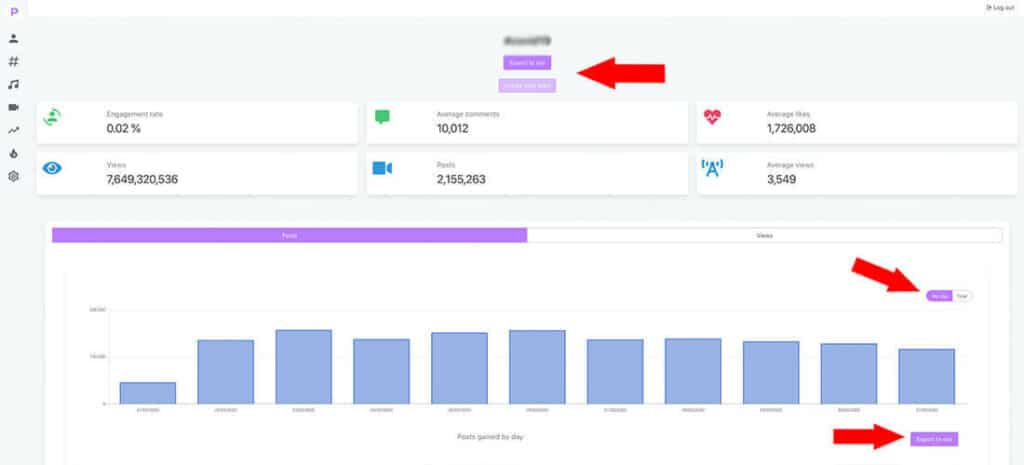The width and height of the screenshot is (1024, 465).
Task: Open the hashtag section in sidebar
Action: point(13,62)
